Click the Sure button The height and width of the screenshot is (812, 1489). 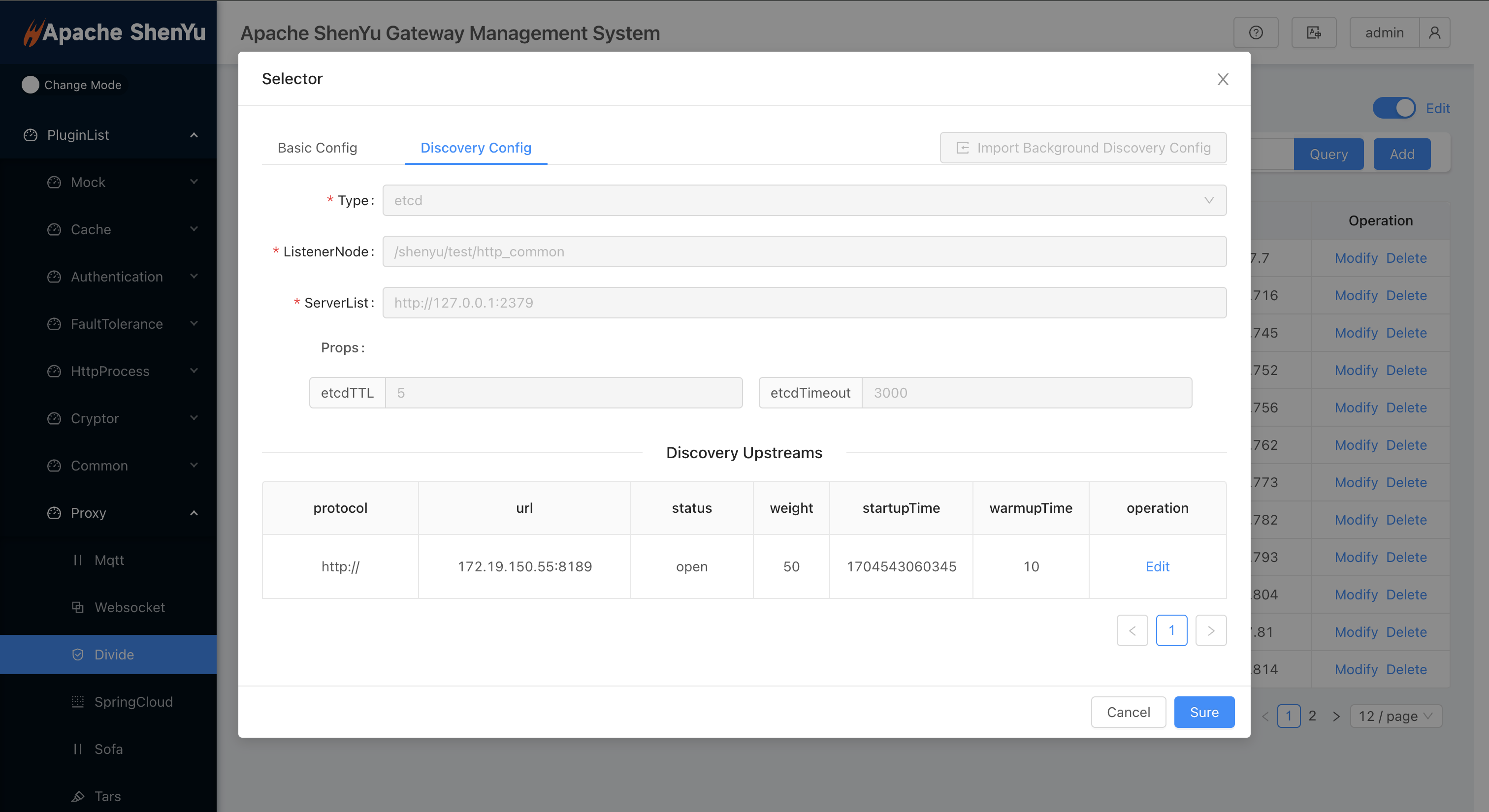[x=1204, y=712]
